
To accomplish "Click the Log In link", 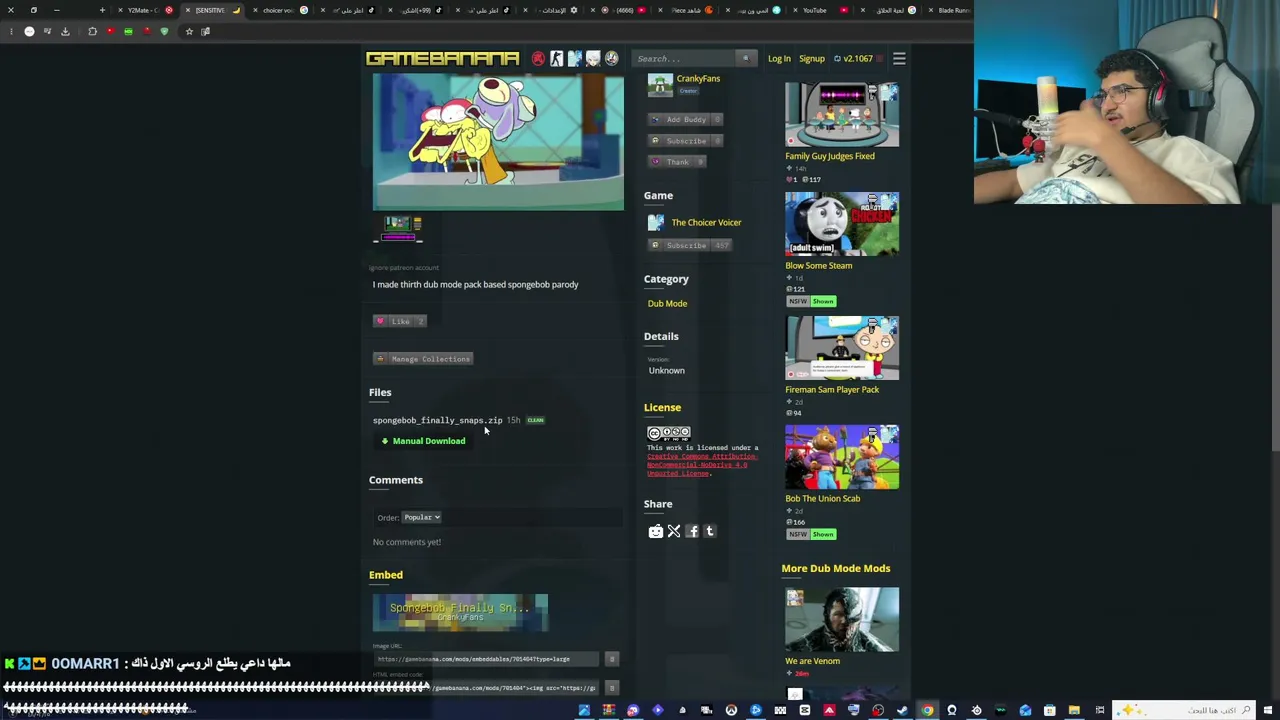I will tap(779, 59).
